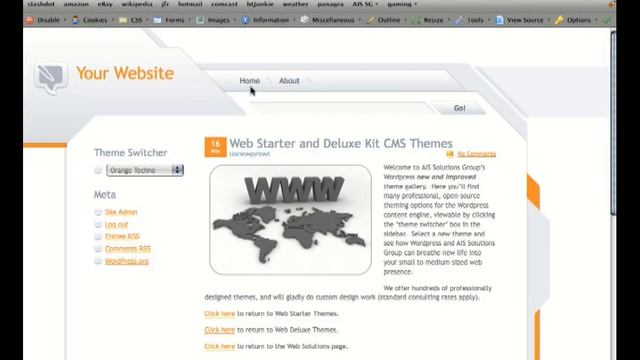The image size is (640, 360).
Task: Expand the gaming bookmark folder
Action: pos(402,4)
